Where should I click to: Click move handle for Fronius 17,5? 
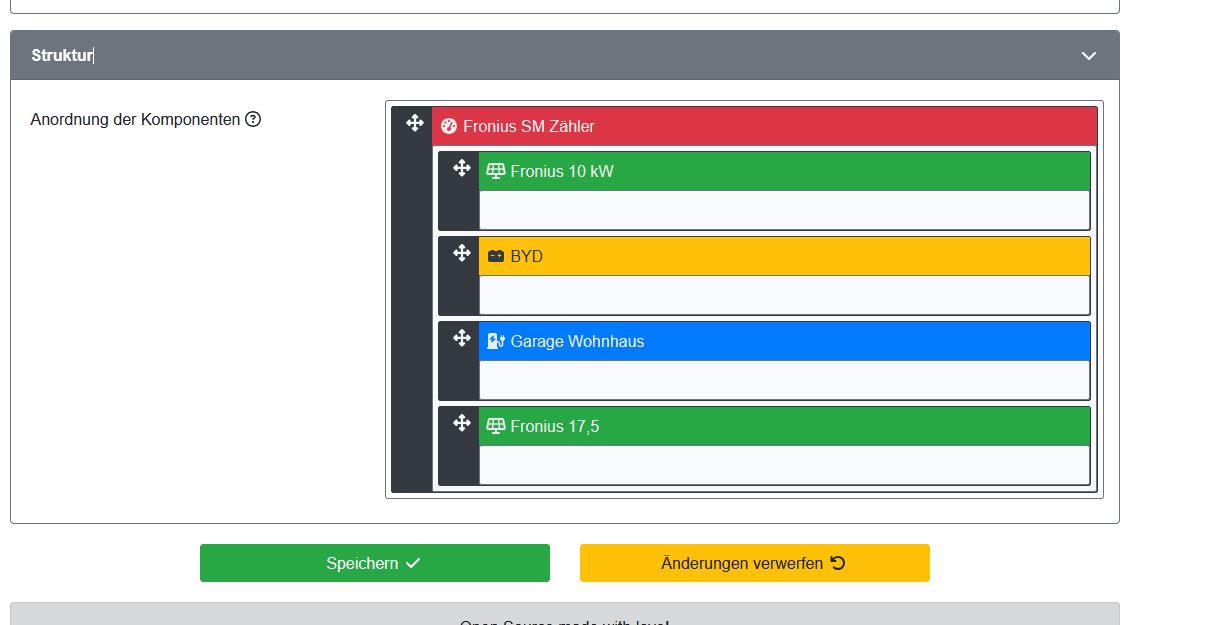(462, 423)
